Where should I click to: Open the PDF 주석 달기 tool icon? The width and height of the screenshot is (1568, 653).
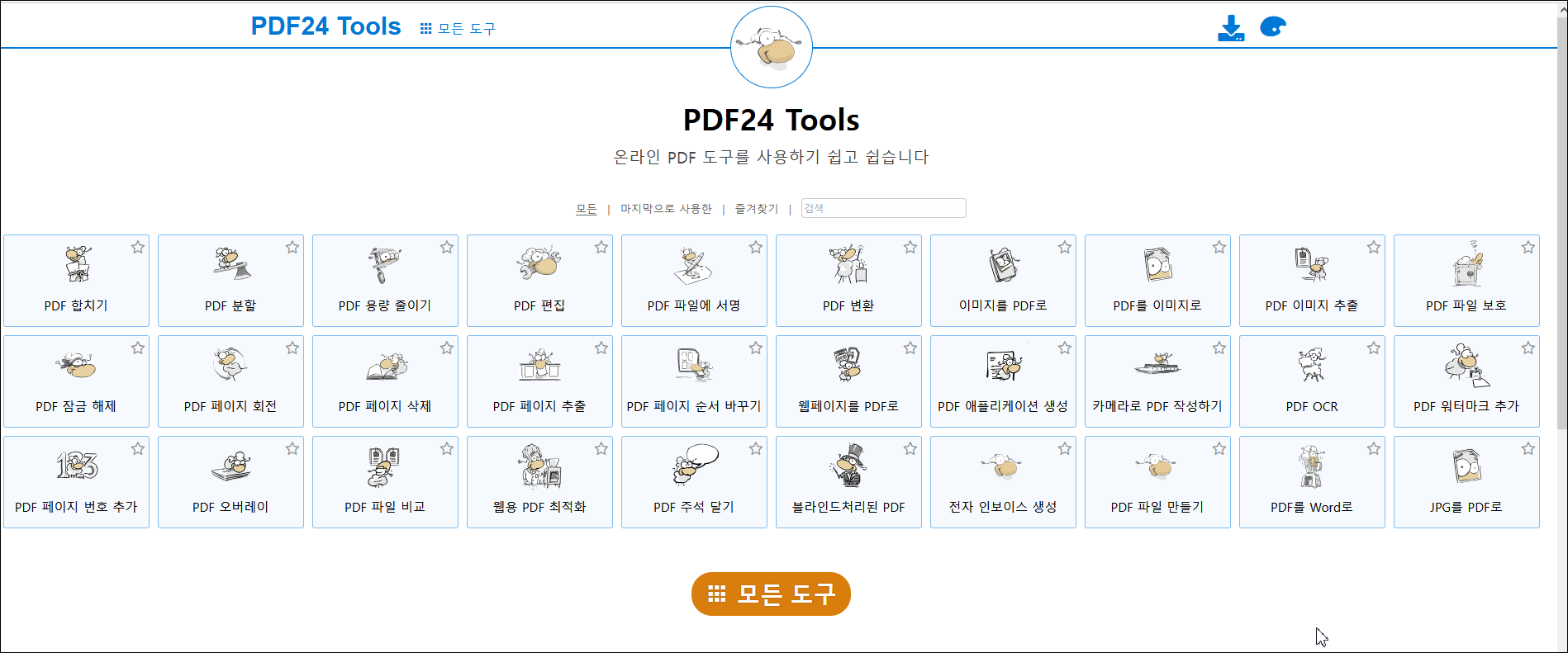(x=694, y=466)
